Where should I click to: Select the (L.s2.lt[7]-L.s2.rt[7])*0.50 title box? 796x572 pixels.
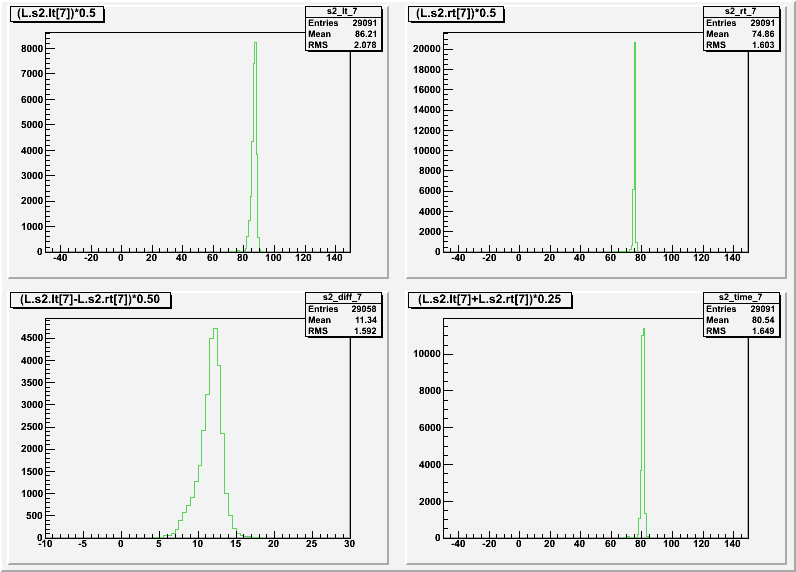pos(90,299)
